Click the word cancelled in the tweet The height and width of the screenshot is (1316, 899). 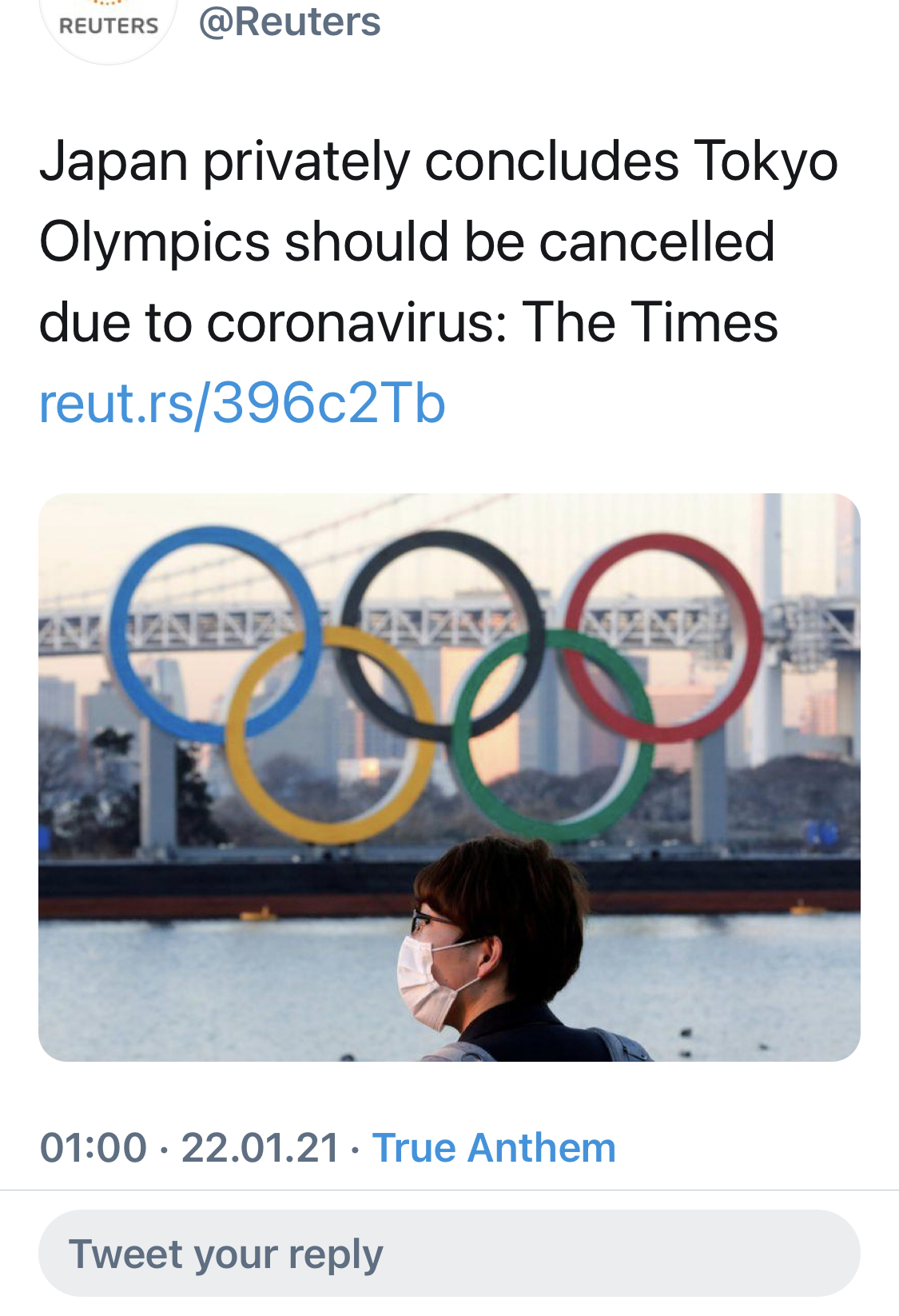[657, 242]
